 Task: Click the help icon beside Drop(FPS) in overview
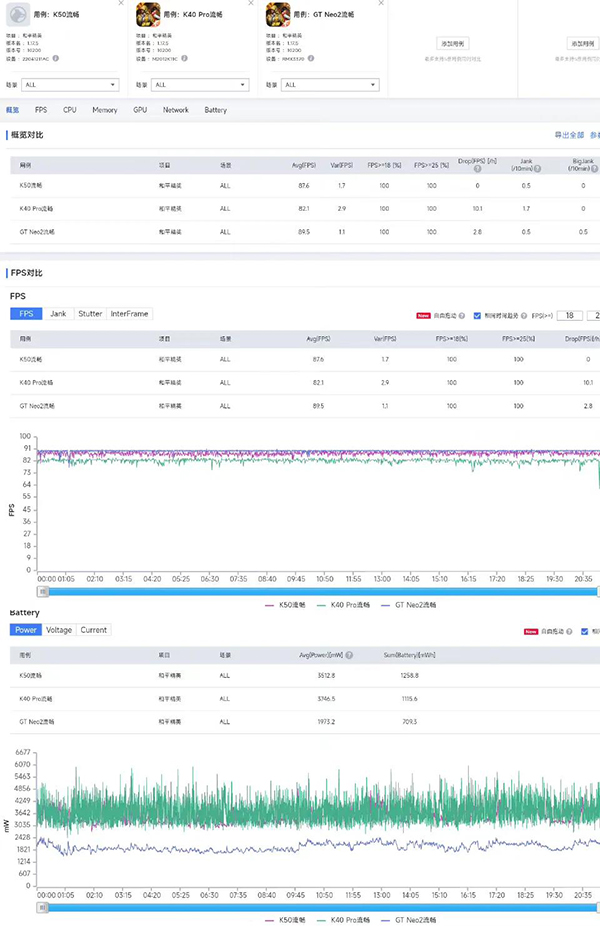(477, 168)
